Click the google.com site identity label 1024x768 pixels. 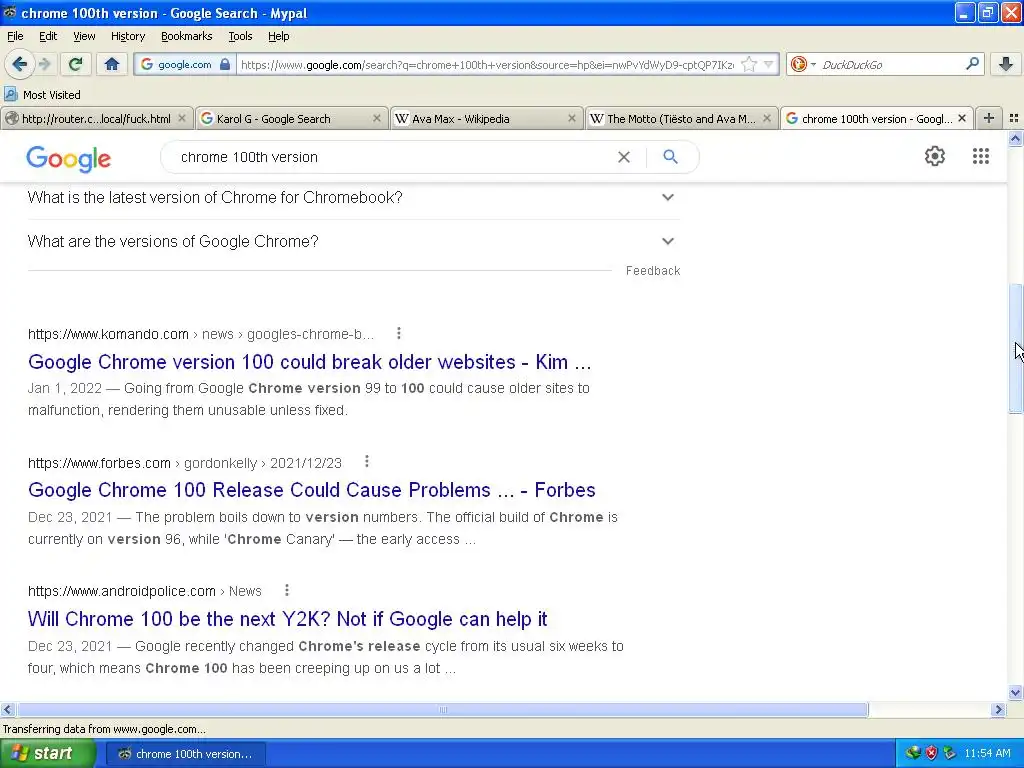coord(185,65)
